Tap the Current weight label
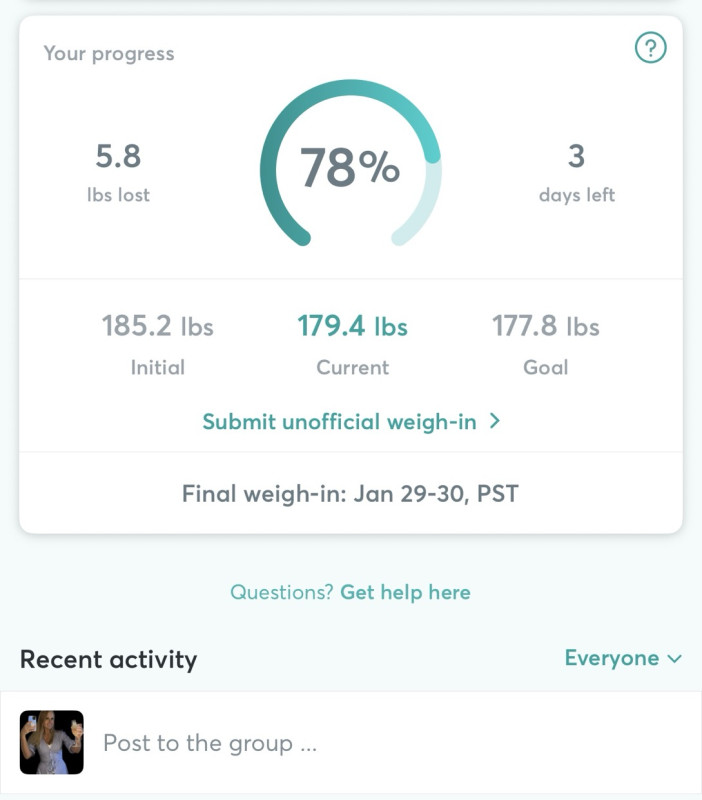This screenshot has height=800, width=702. [x=352, y=367]
